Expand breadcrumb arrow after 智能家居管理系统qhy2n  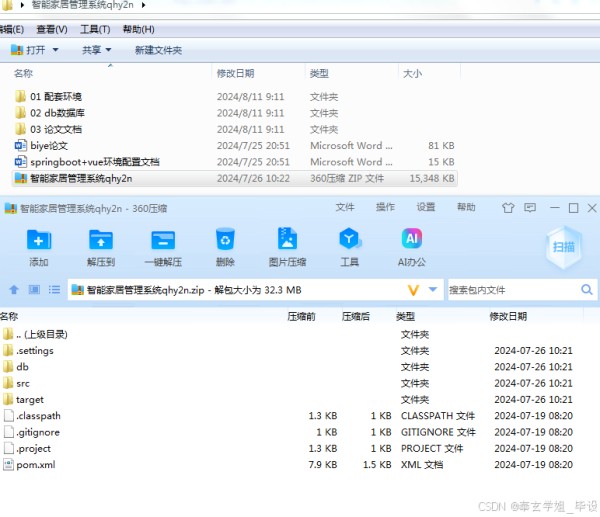[x=143, y=5]
